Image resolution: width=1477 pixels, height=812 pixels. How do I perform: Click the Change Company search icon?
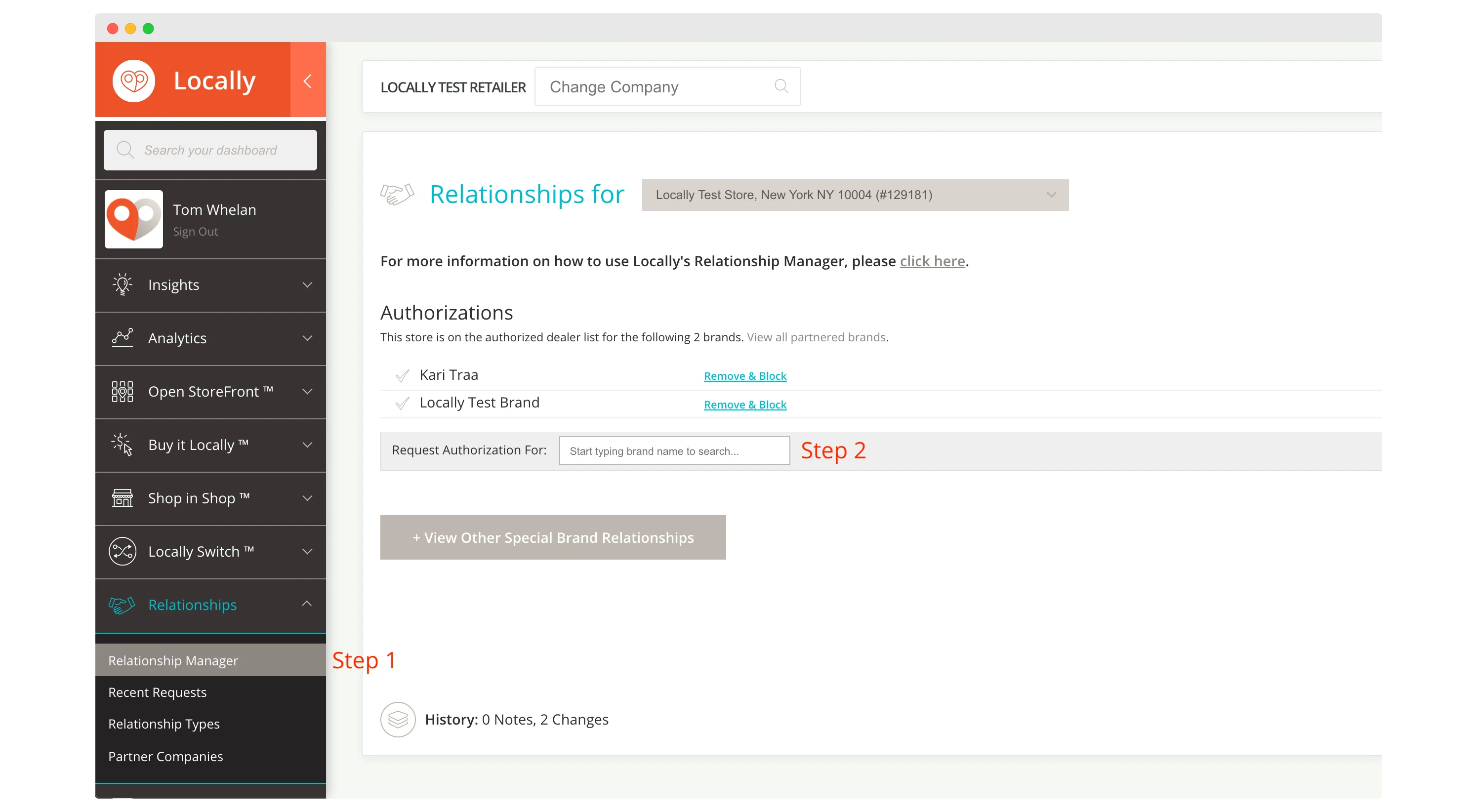click(781, 86)
